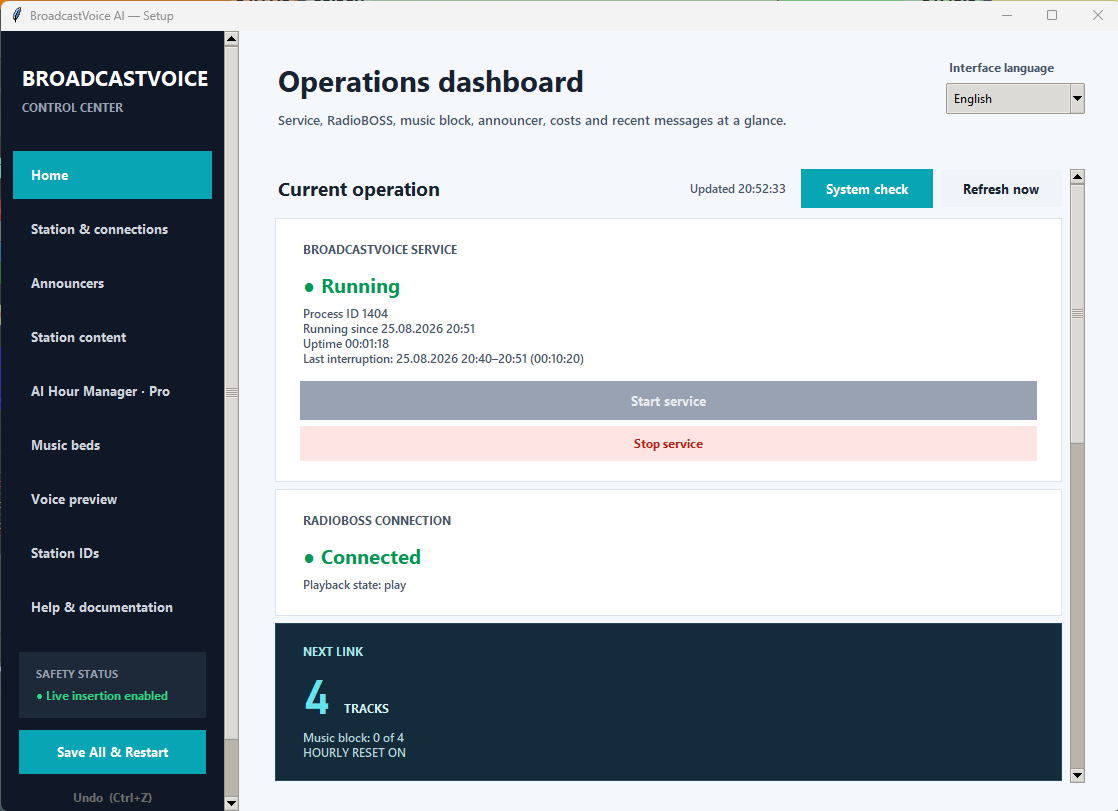Click the Live insertion enabled status
This screenshot has width=1118, height=811.
tap(102, 695)
